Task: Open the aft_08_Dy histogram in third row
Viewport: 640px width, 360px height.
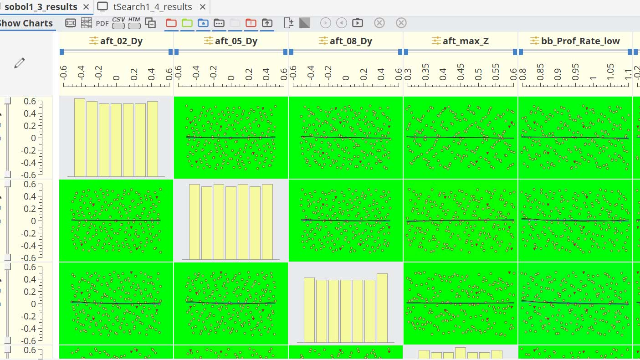Action: point(346,303)
